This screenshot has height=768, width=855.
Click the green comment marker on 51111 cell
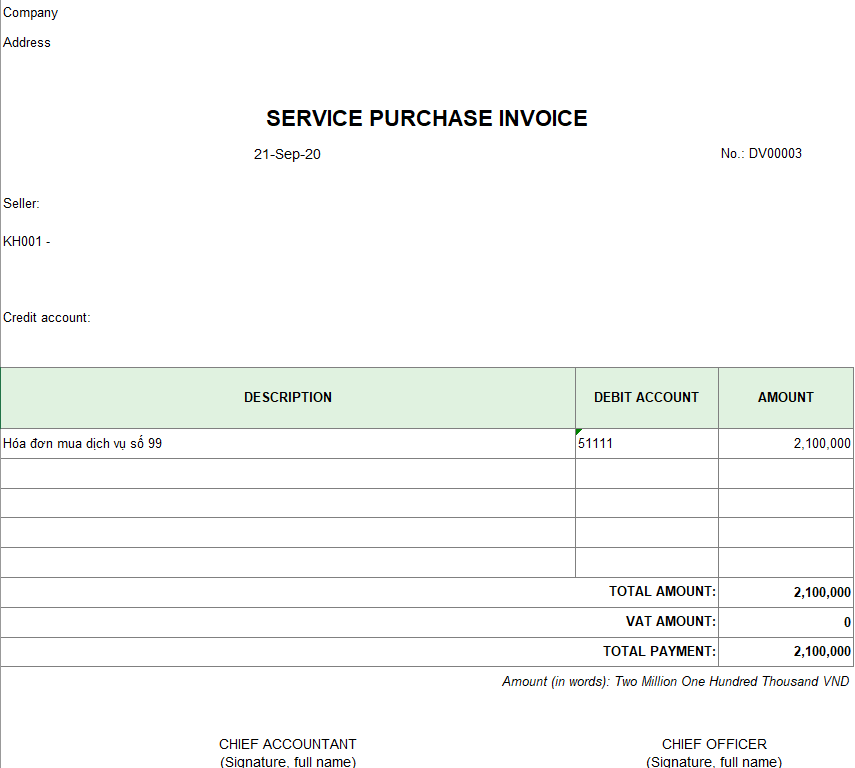point(579,431)
